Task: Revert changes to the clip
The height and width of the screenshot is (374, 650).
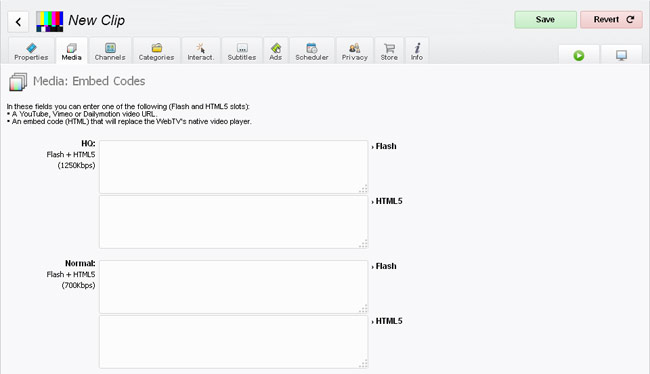Action: (x=611, y=19)
